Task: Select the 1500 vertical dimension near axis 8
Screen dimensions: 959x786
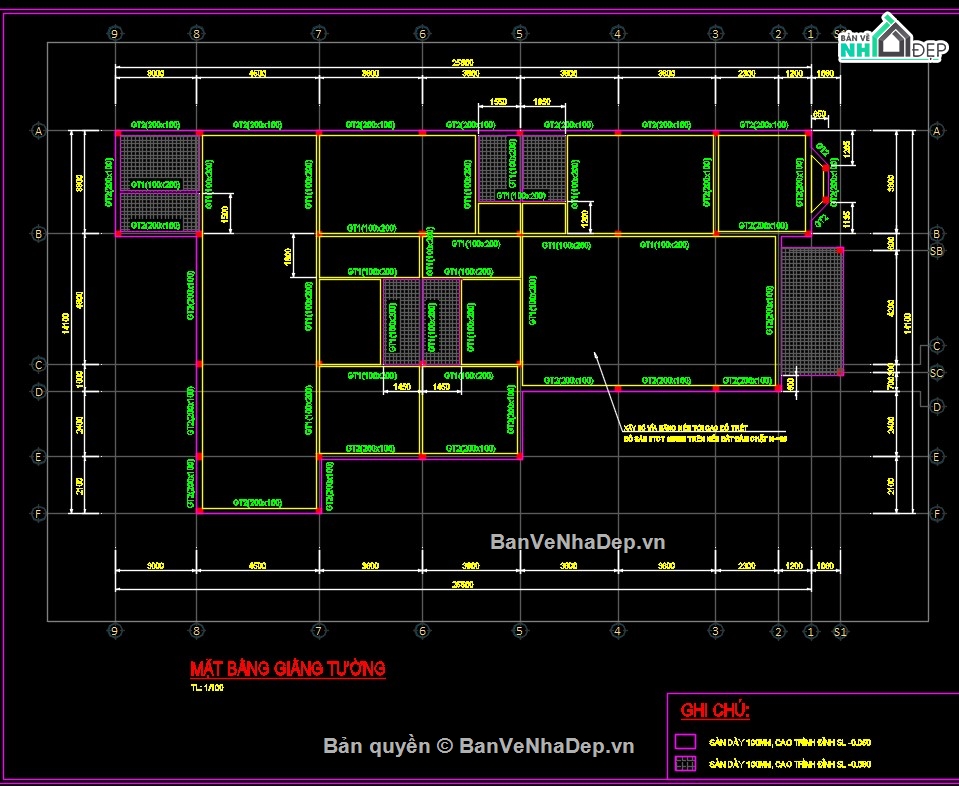Action: (x=224, y=213)
